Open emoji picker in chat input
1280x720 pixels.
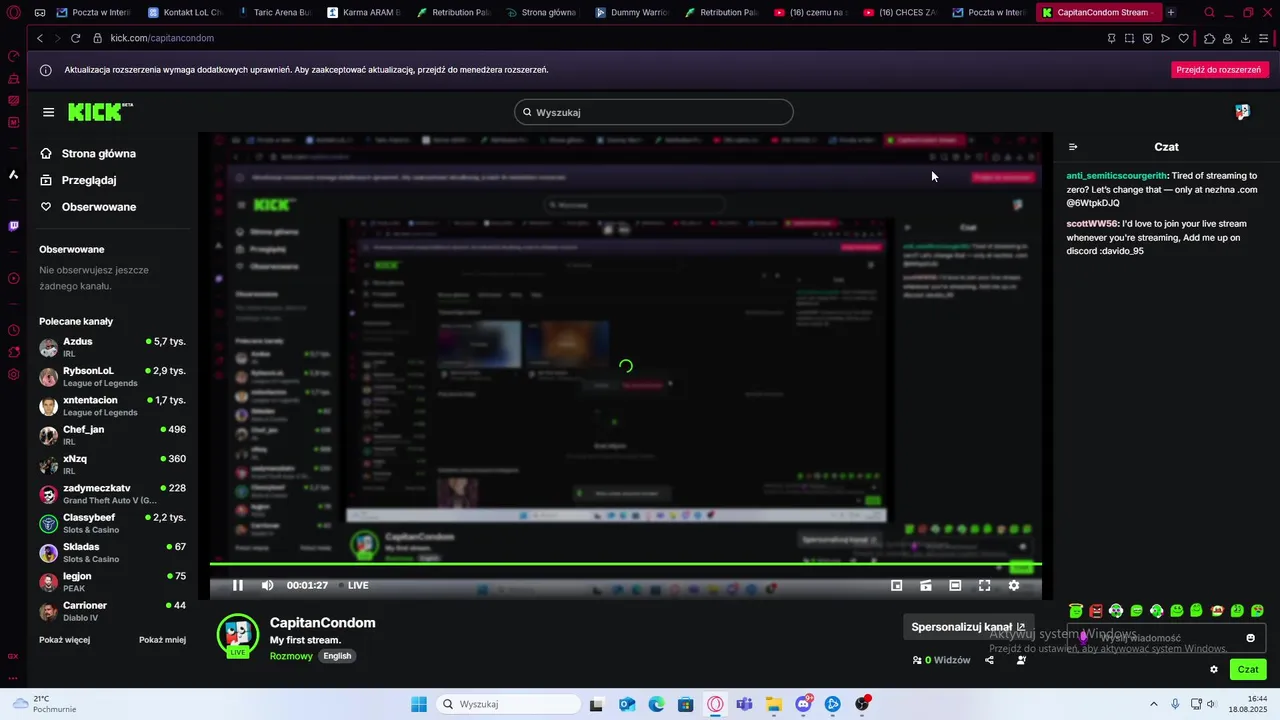click(1250, 638)
